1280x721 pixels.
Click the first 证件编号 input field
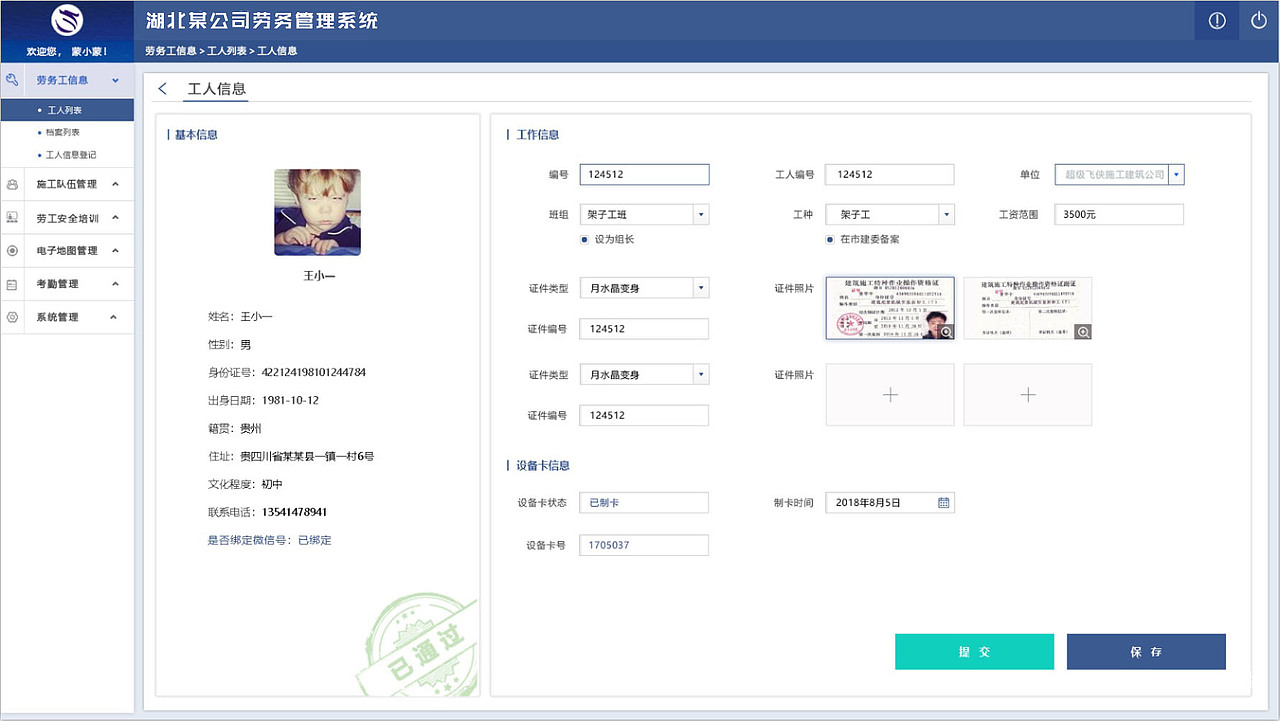pyautogui.click(x=644, y=329)
